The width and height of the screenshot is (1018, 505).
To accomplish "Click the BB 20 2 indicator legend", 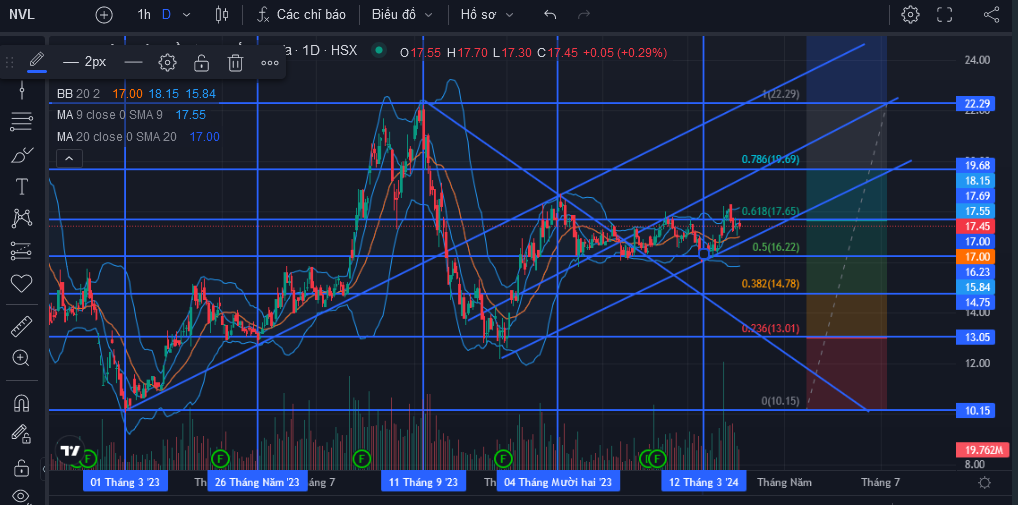I will coord(81,94).
